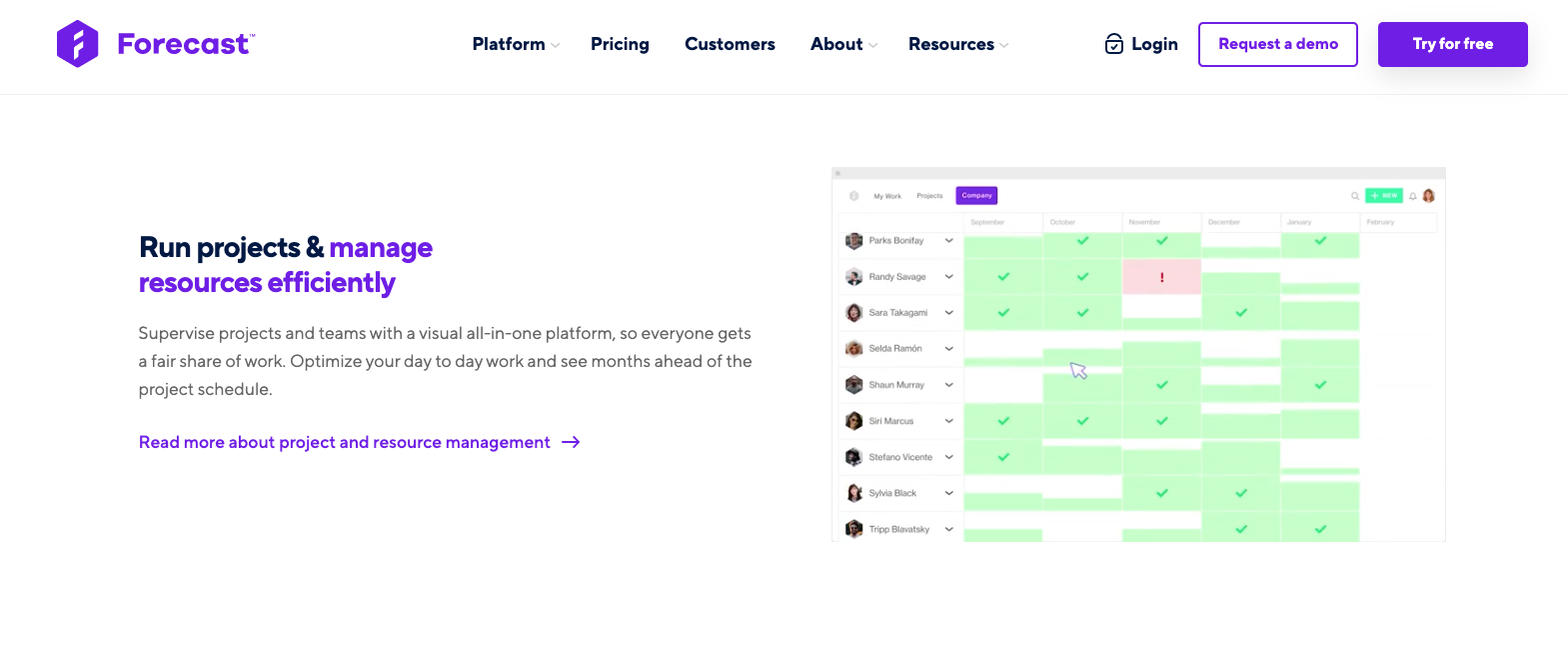Click the Forecast hexagon logo icon

[77, 44]
